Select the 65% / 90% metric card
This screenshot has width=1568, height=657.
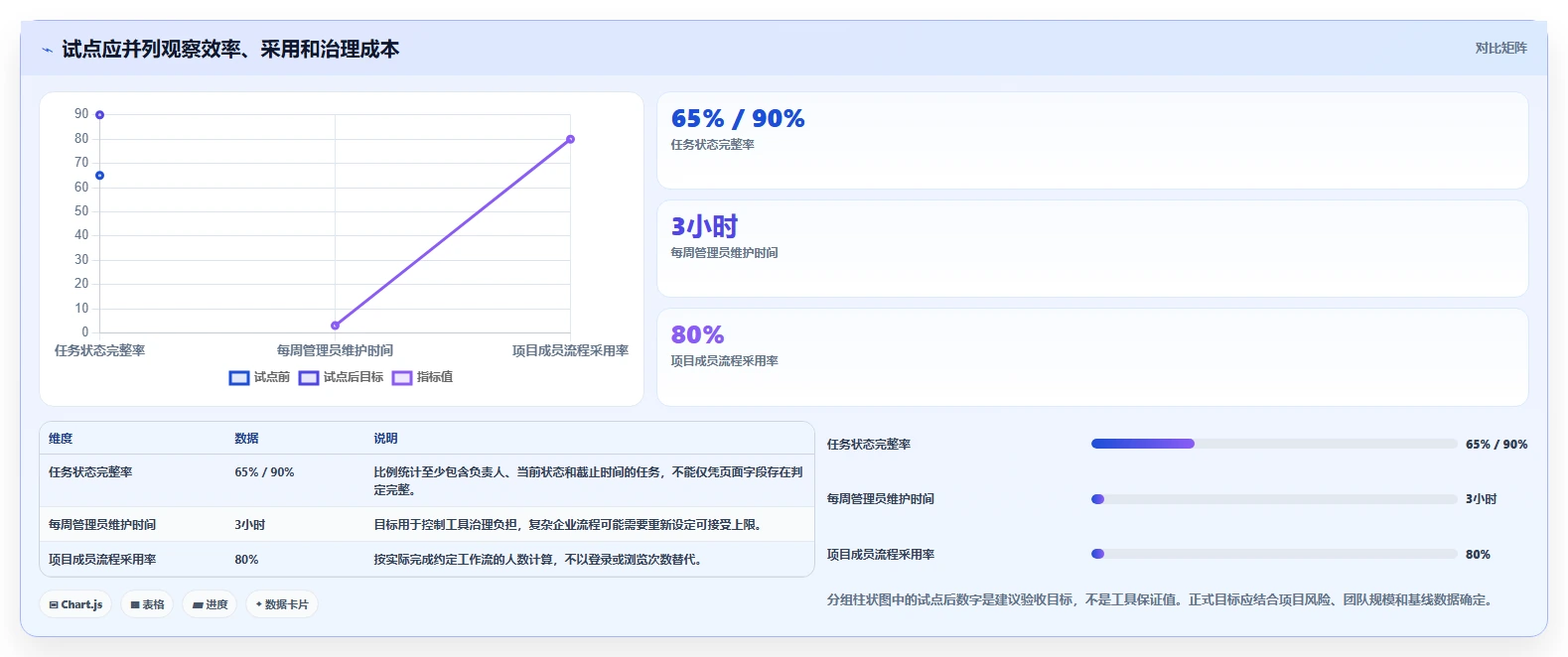[1092, 141]
